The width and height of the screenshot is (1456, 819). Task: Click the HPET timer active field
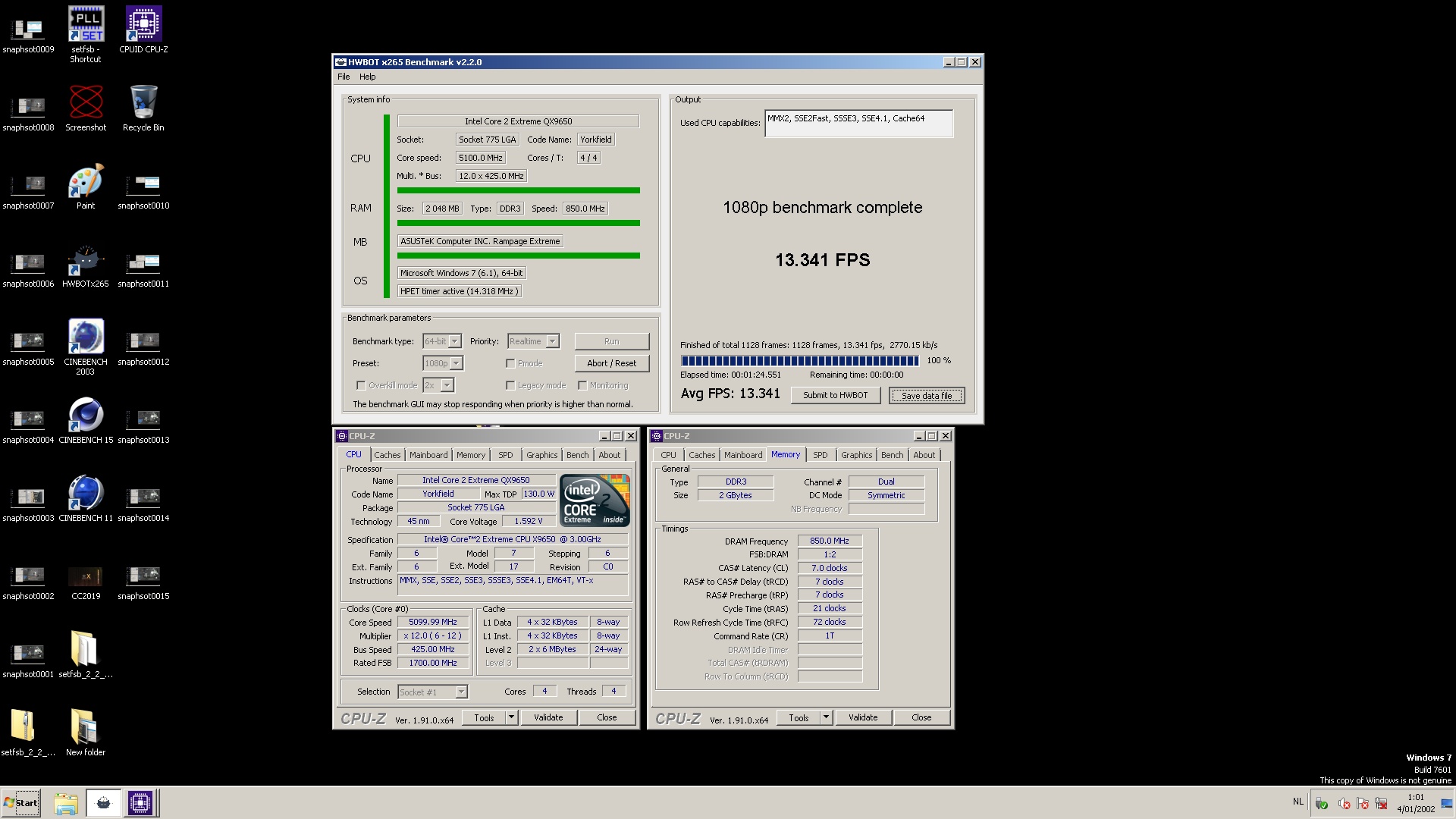point(460,291)
